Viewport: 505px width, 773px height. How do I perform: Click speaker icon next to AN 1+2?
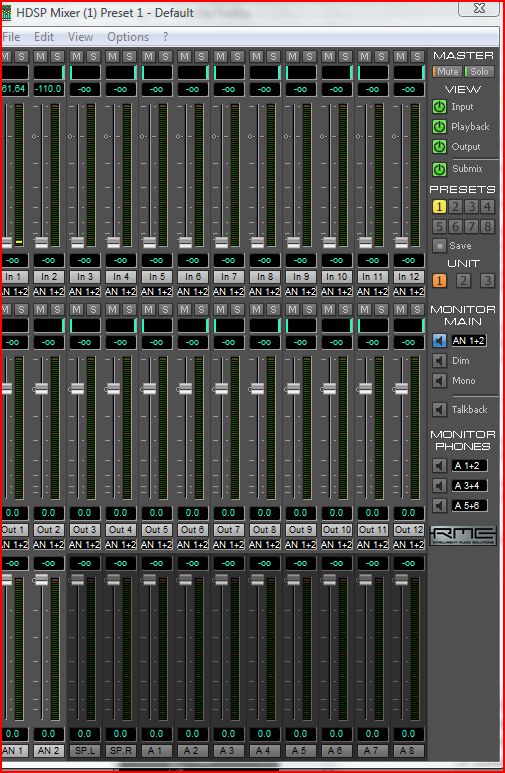439,341
